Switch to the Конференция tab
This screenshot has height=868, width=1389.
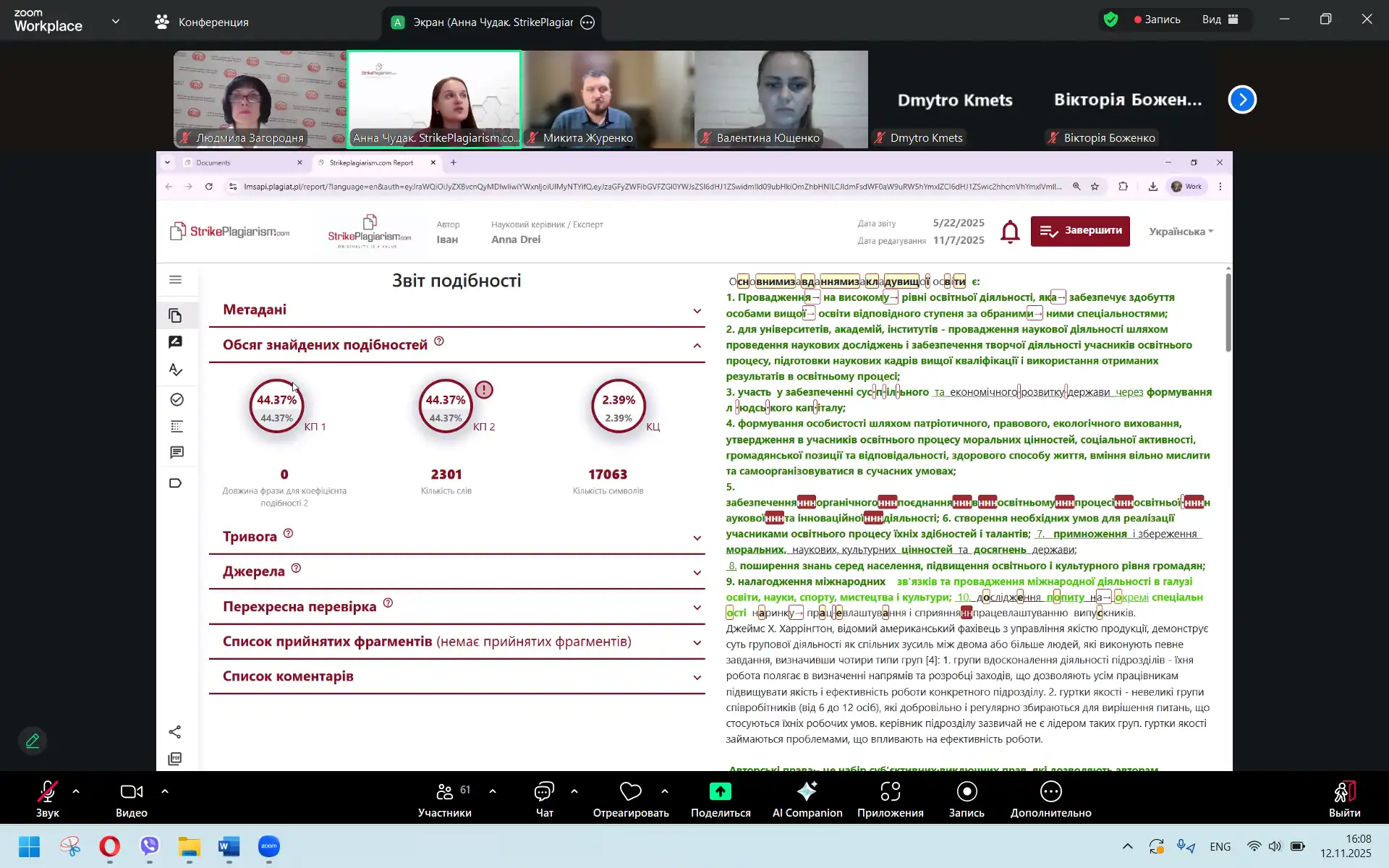click(x=202, y=22)
